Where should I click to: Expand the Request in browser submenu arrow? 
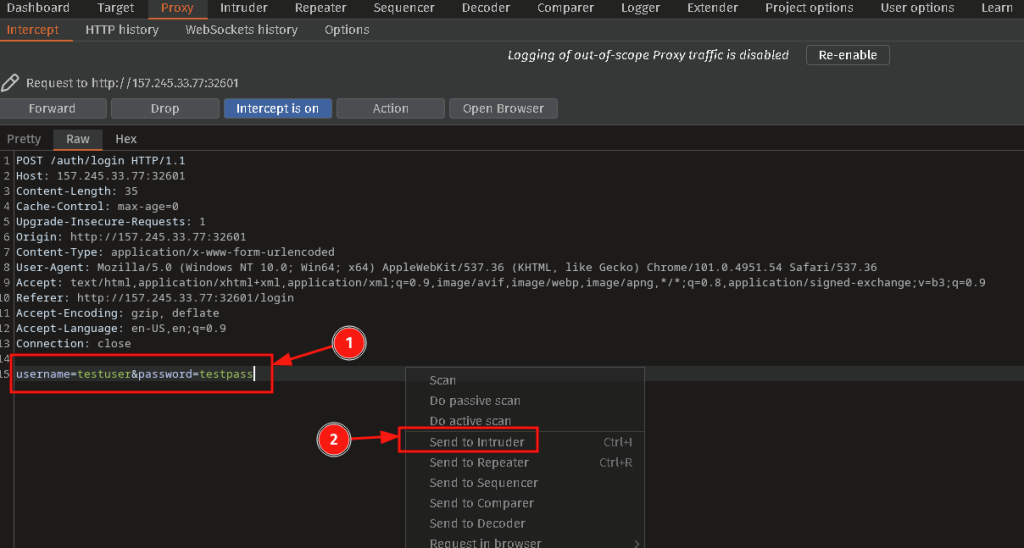pyautogui.click(x=637, y=543)
